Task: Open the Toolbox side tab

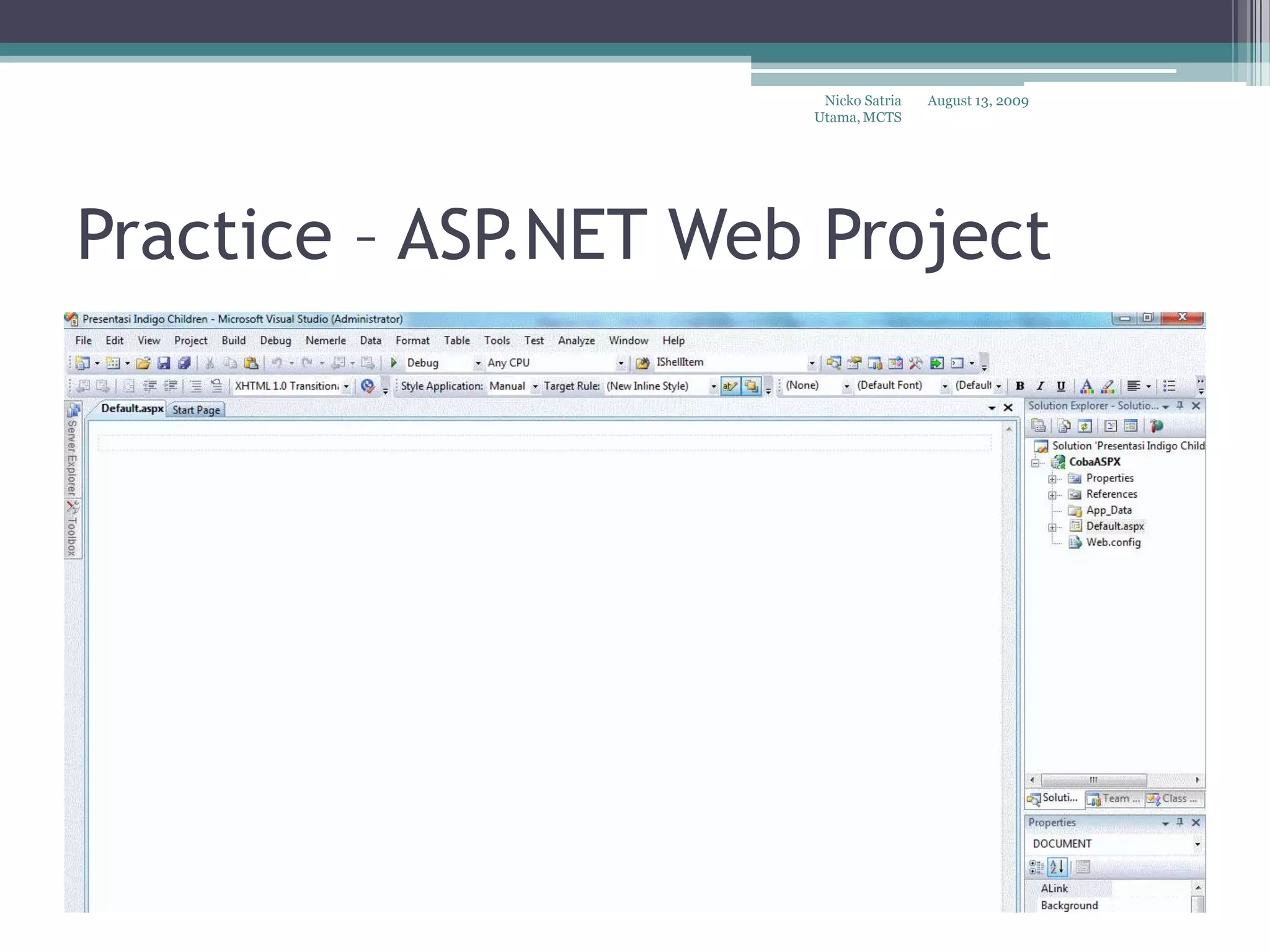Action: 73,529
